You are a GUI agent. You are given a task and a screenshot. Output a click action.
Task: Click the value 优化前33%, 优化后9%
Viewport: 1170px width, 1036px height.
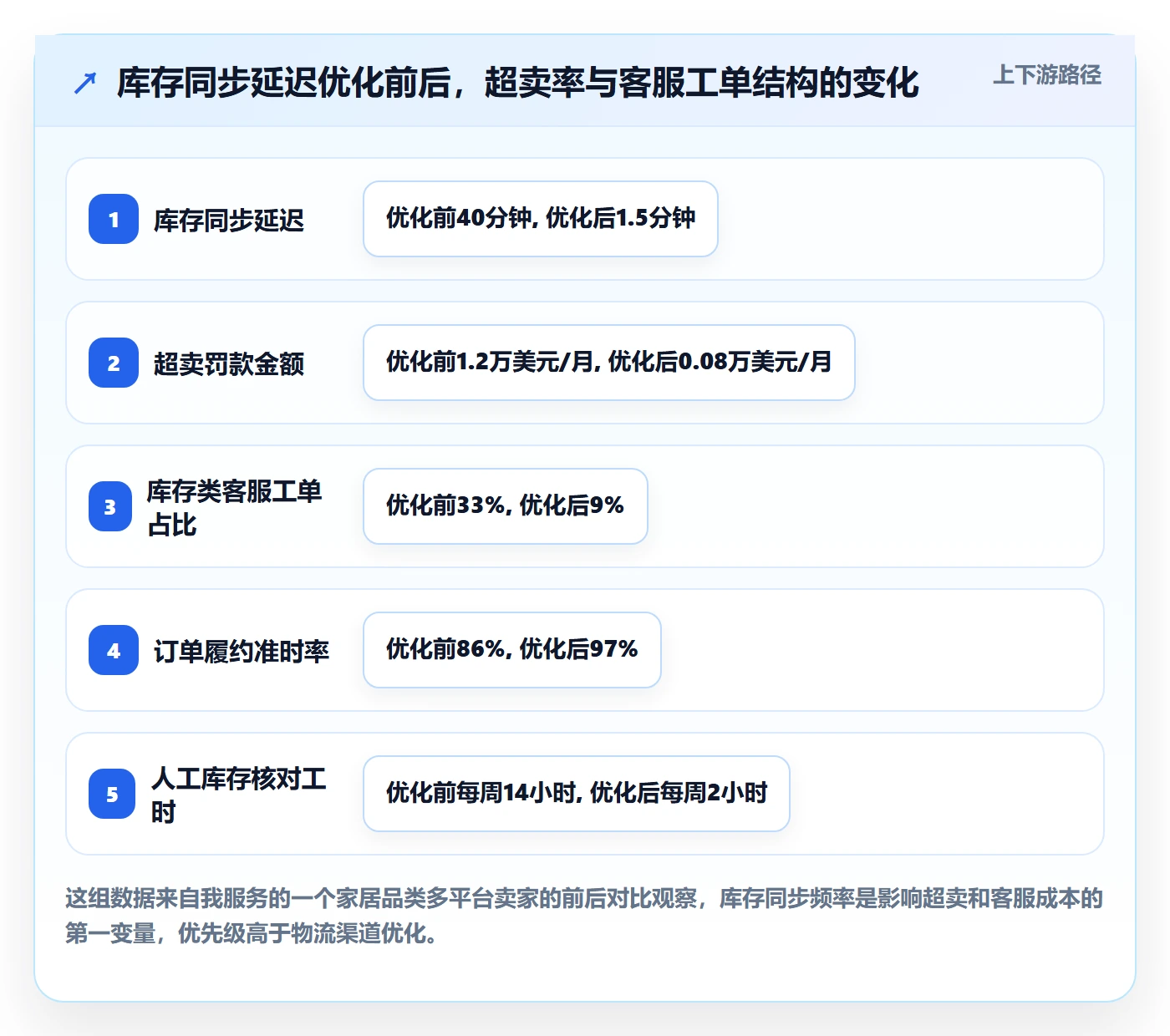coord(506,506)
